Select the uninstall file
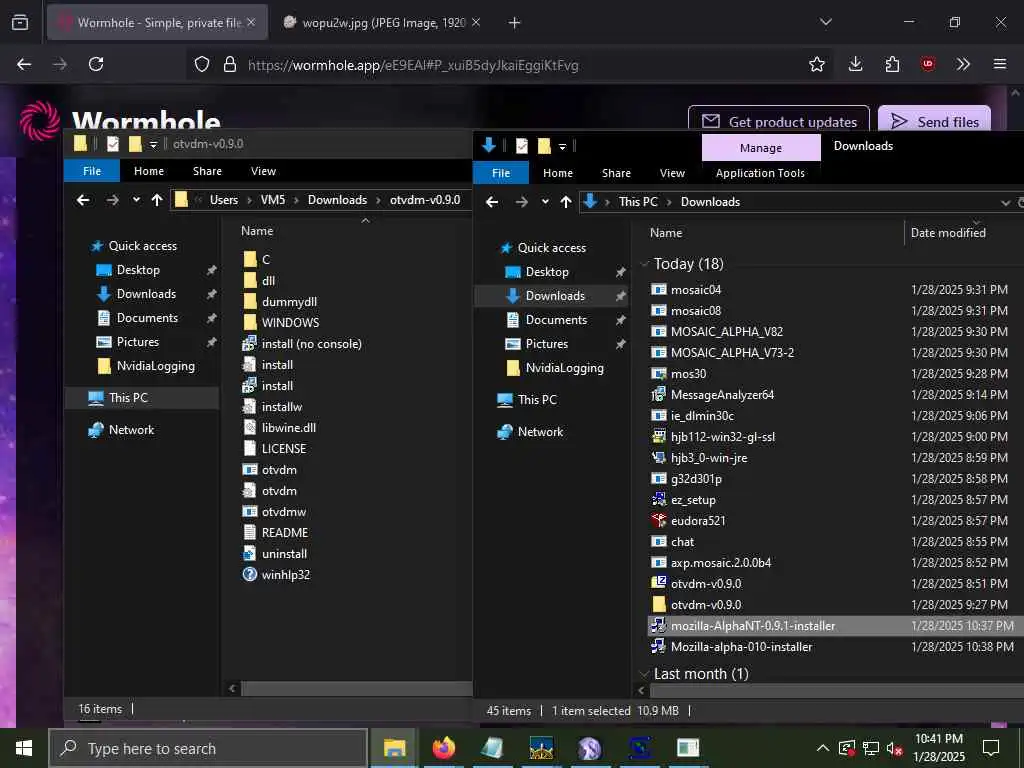This screenshot has height=768, width=1024. pos(284,554)
